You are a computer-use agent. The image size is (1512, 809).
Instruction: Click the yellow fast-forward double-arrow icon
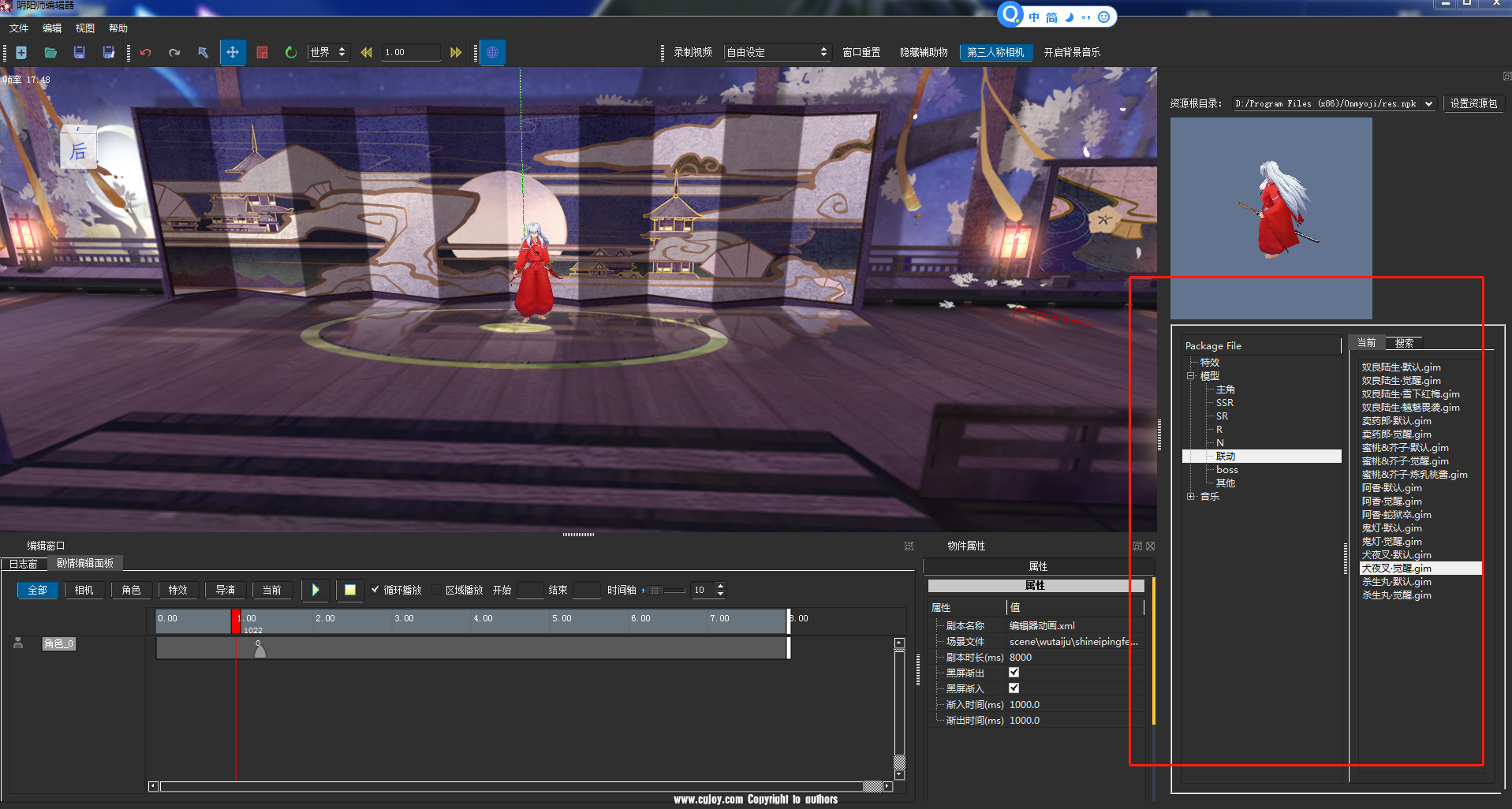[456, 52]
